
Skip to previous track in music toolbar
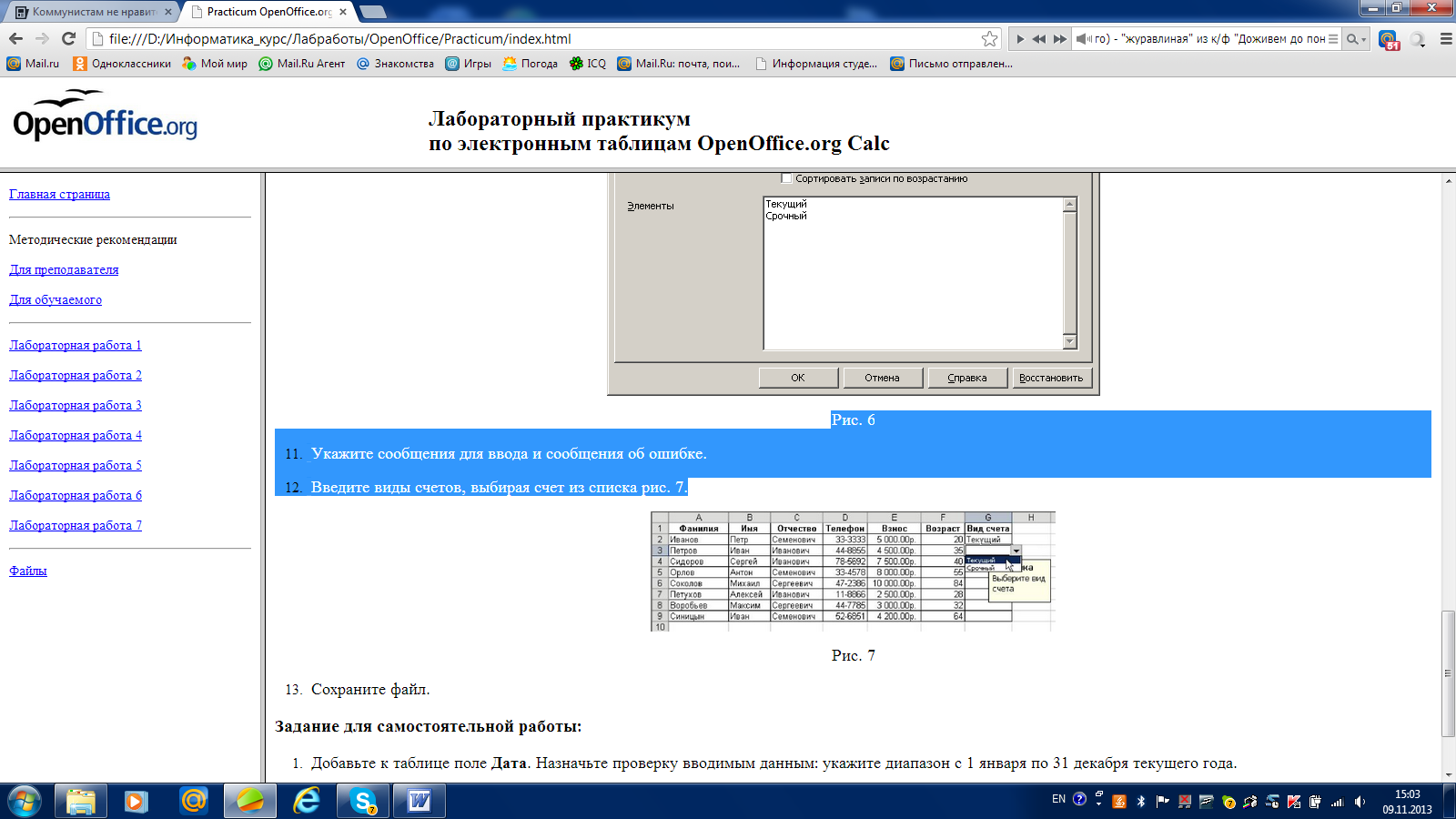(1038, 39)
